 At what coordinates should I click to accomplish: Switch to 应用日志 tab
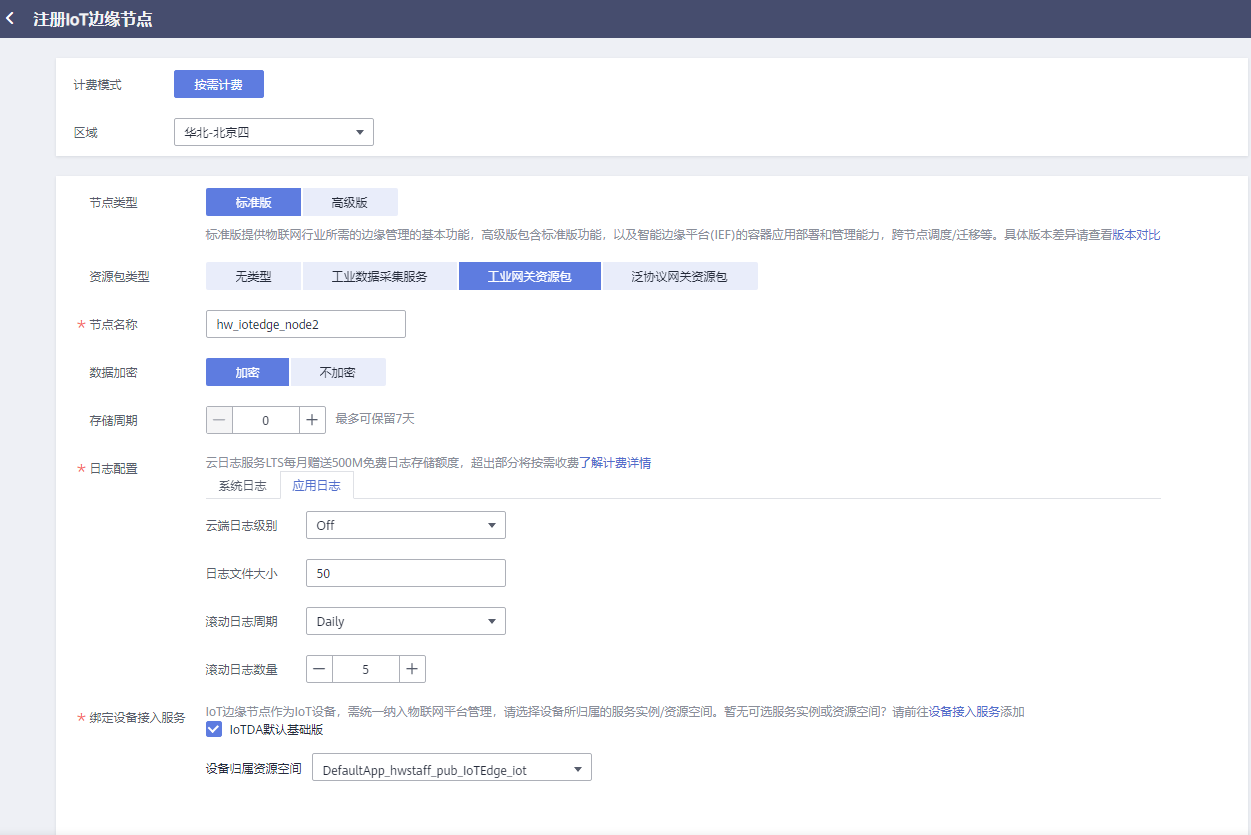(317, 486)
